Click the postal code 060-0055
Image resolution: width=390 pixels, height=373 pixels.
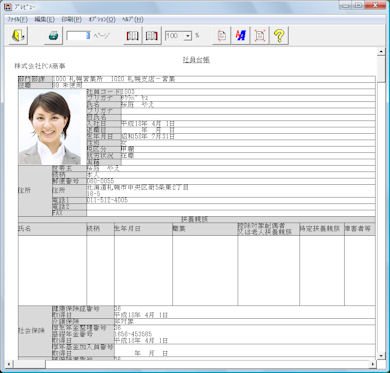[100, 181]
